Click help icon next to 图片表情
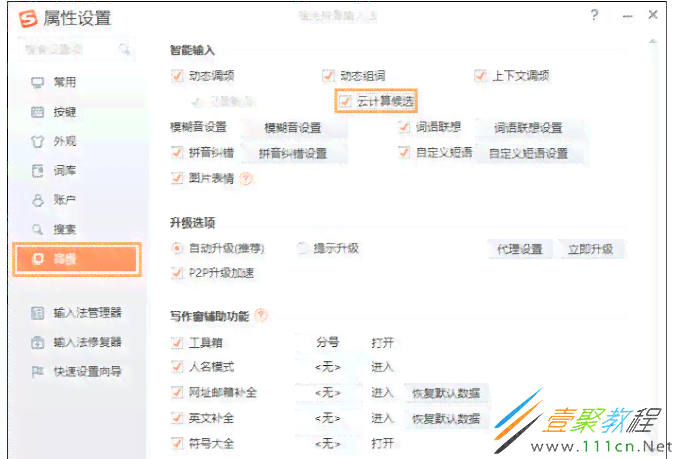 [x=246, y=178]
